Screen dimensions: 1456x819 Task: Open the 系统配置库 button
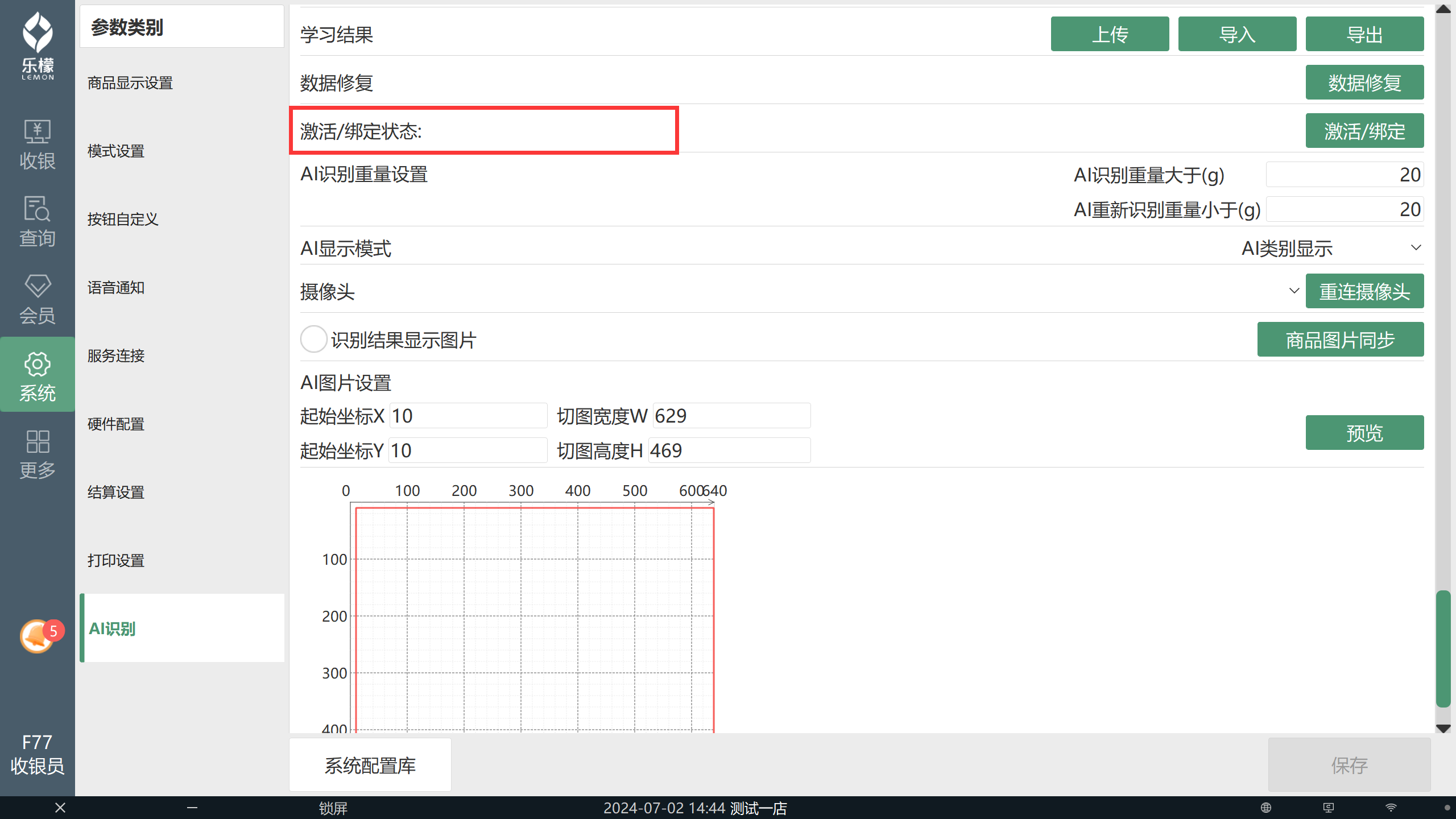point(370,765)
